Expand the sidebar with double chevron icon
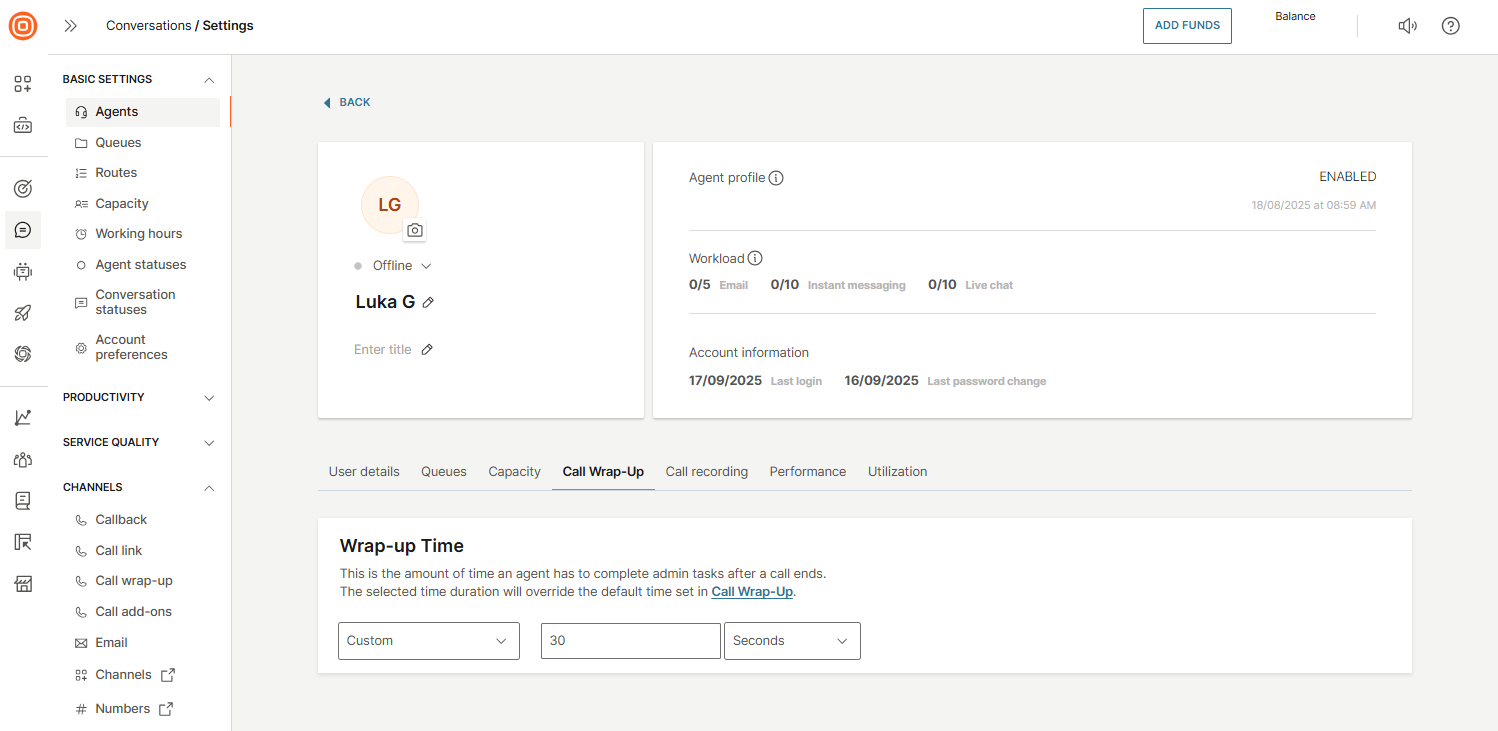Viewport: 1498px width, 731px height. tap(71, 26)
